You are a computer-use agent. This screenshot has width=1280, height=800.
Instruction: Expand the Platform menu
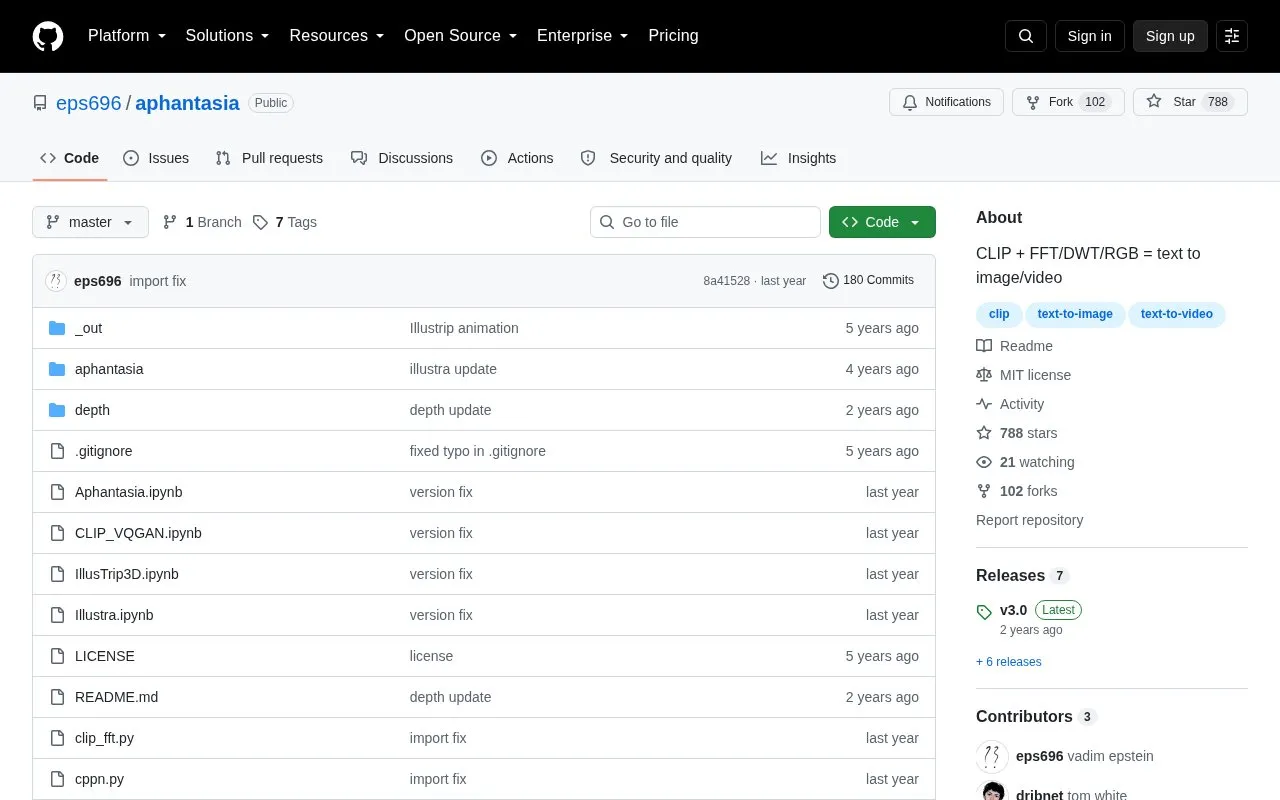tap(127, 36)
